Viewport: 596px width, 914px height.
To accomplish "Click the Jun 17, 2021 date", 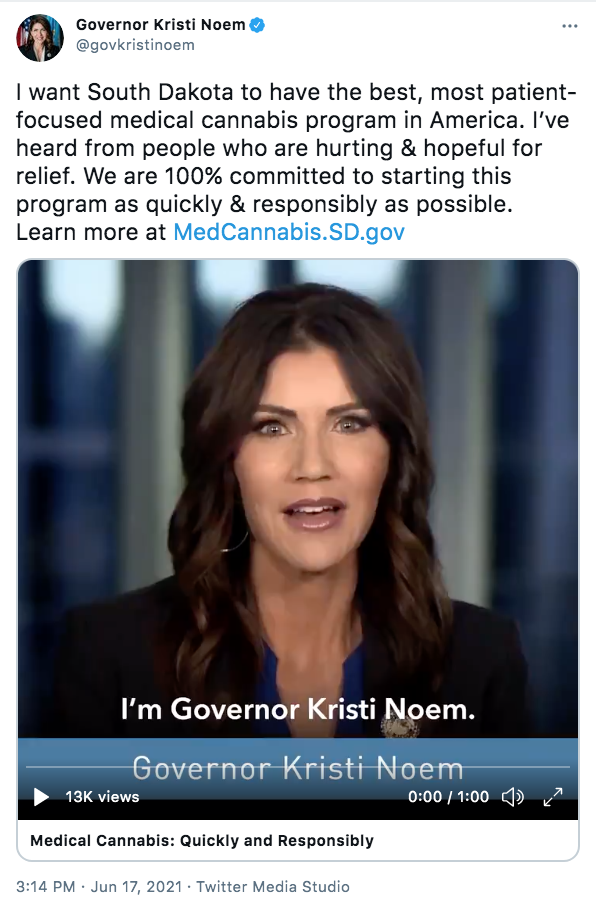I will click(x=136, y=887).
